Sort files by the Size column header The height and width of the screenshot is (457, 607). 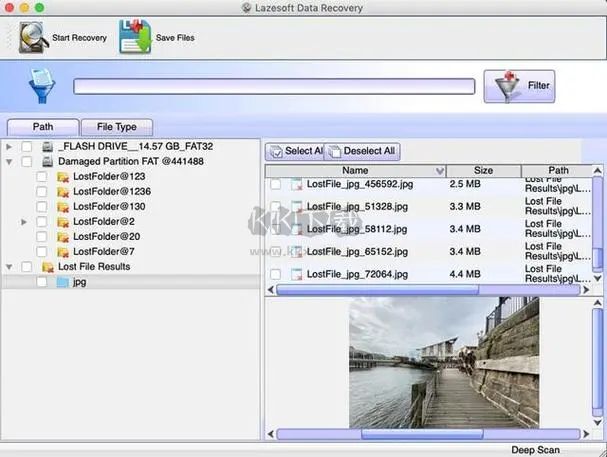[483, 171]
